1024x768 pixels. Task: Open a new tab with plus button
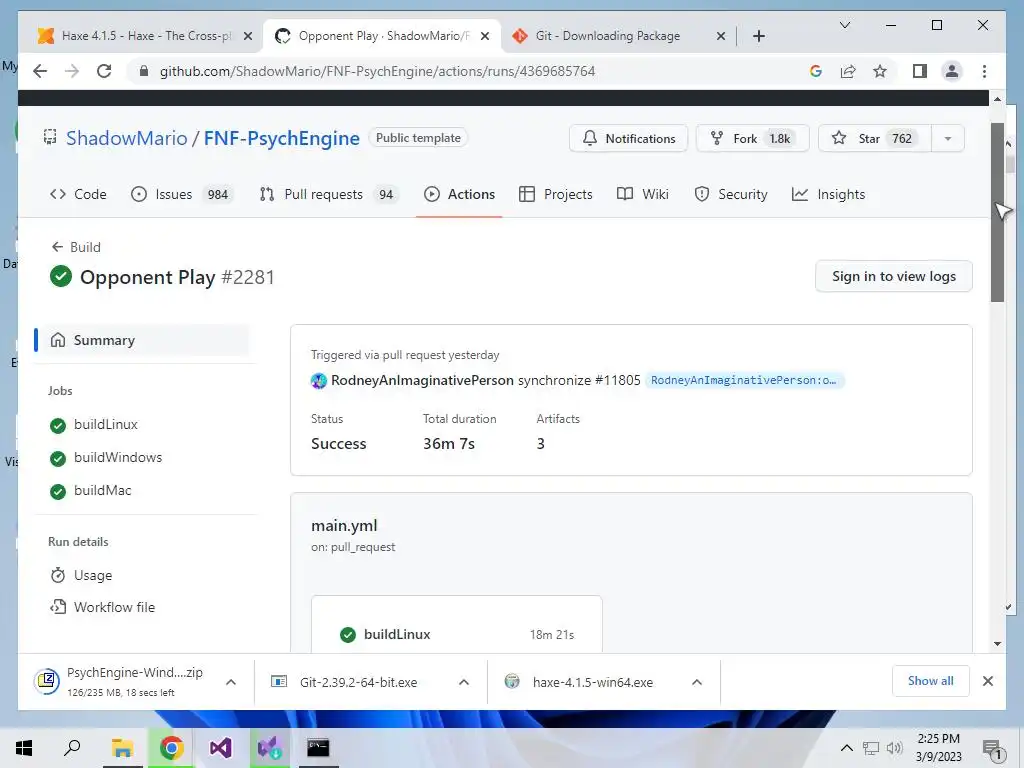click(758, 36)
